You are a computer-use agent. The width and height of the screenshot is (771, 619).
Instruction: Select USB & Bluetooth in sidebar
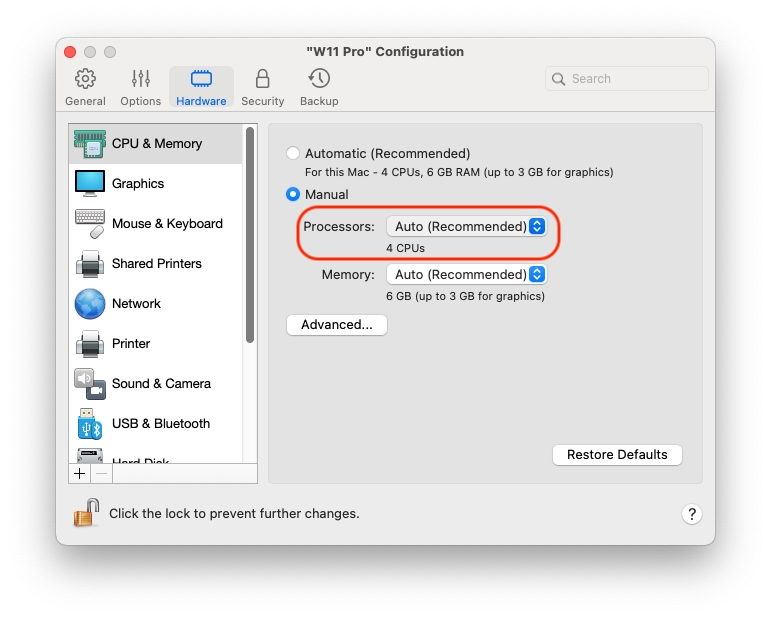(x=160, y=424)
